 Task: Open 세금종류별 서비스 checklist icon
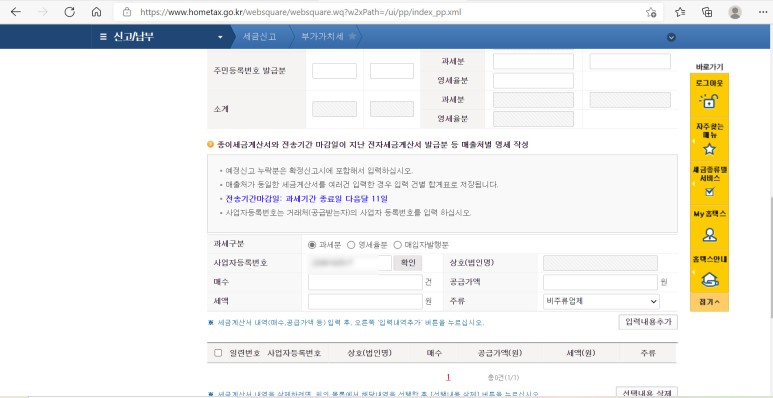[709, 192]
